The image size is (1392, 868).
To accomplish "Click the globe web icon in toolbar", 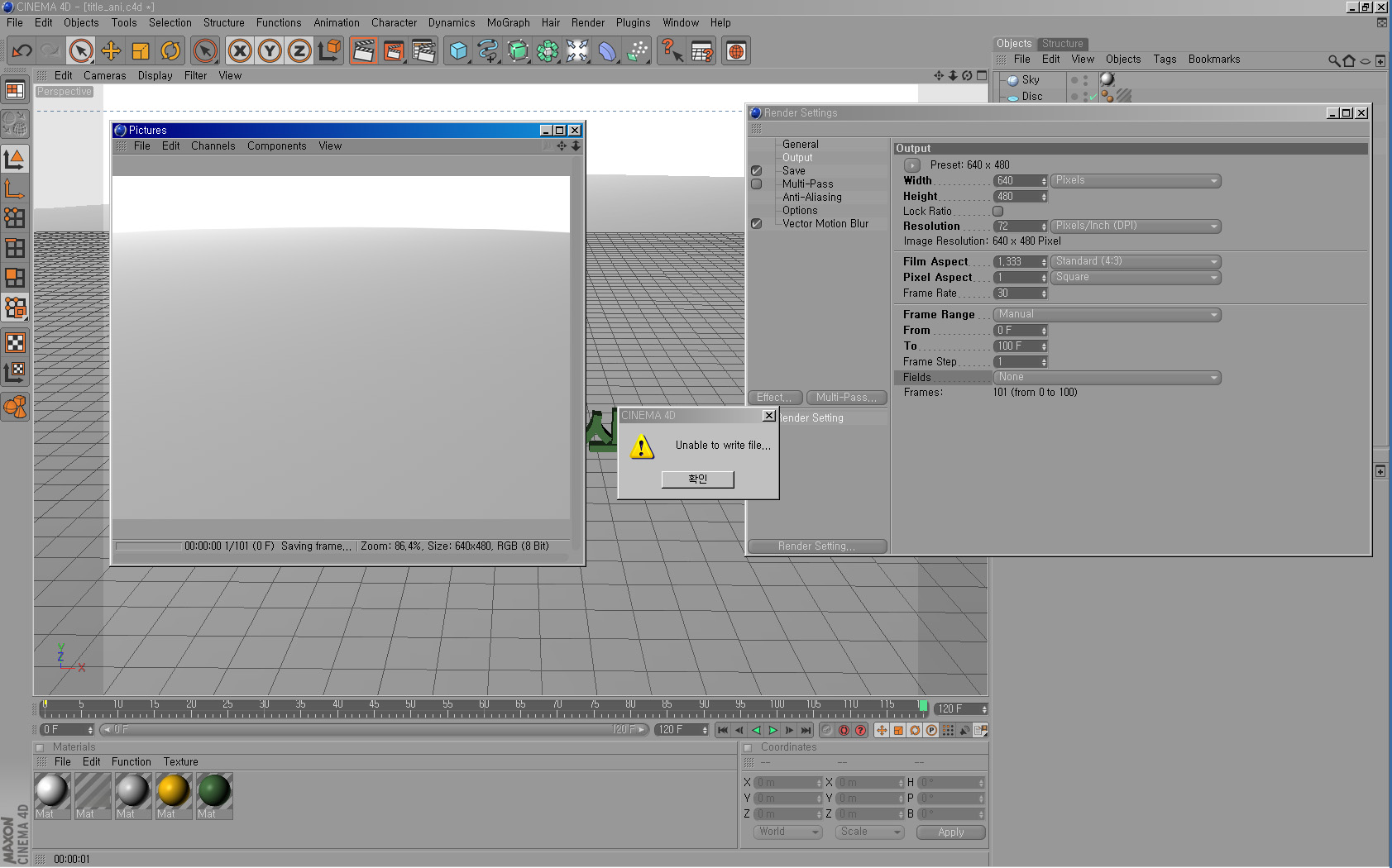I will [x=736, y=51].
